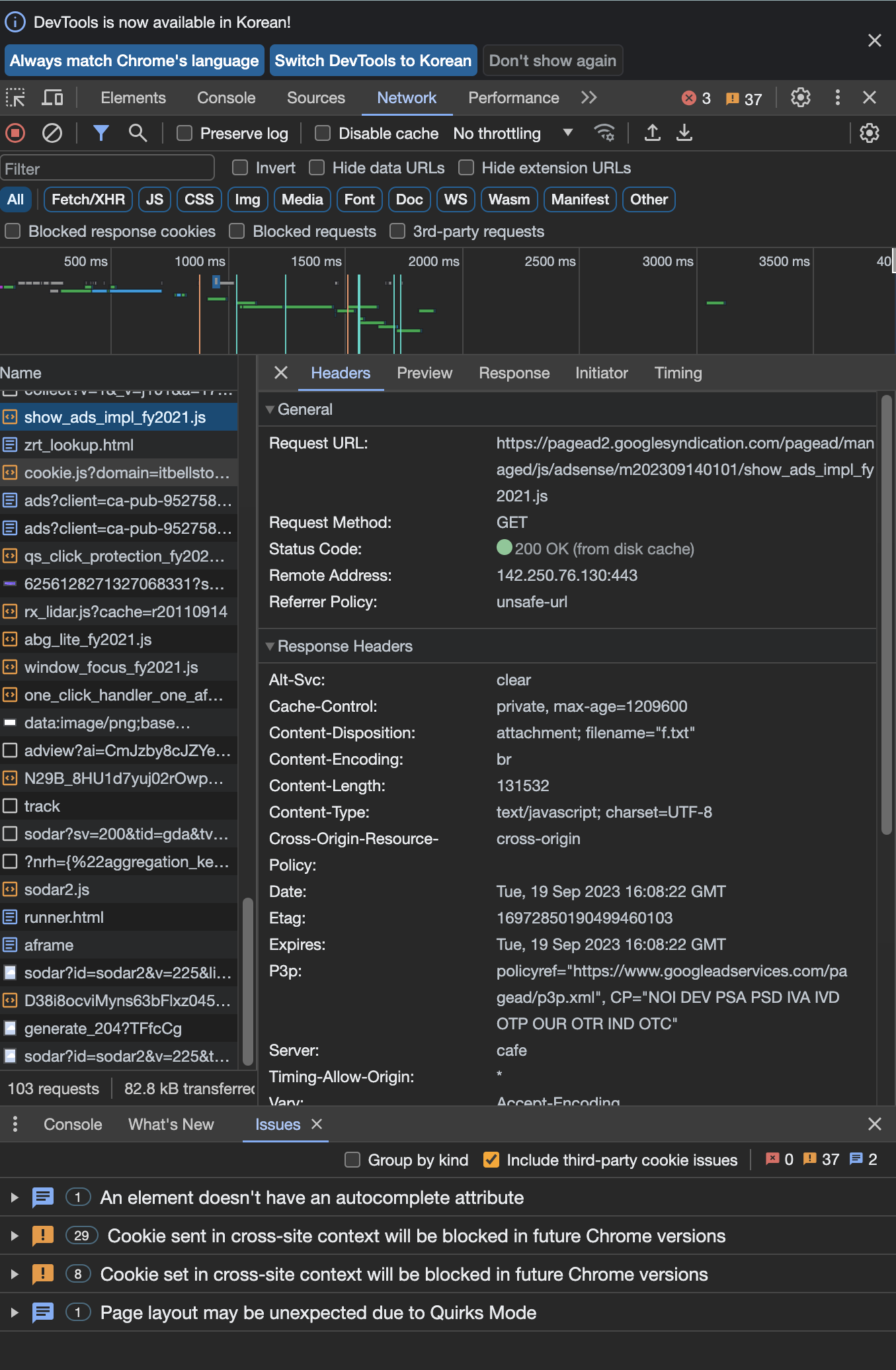Expand the Cookie set in cross-site issue
The image size is (896, 1370).
[14, 1274]
